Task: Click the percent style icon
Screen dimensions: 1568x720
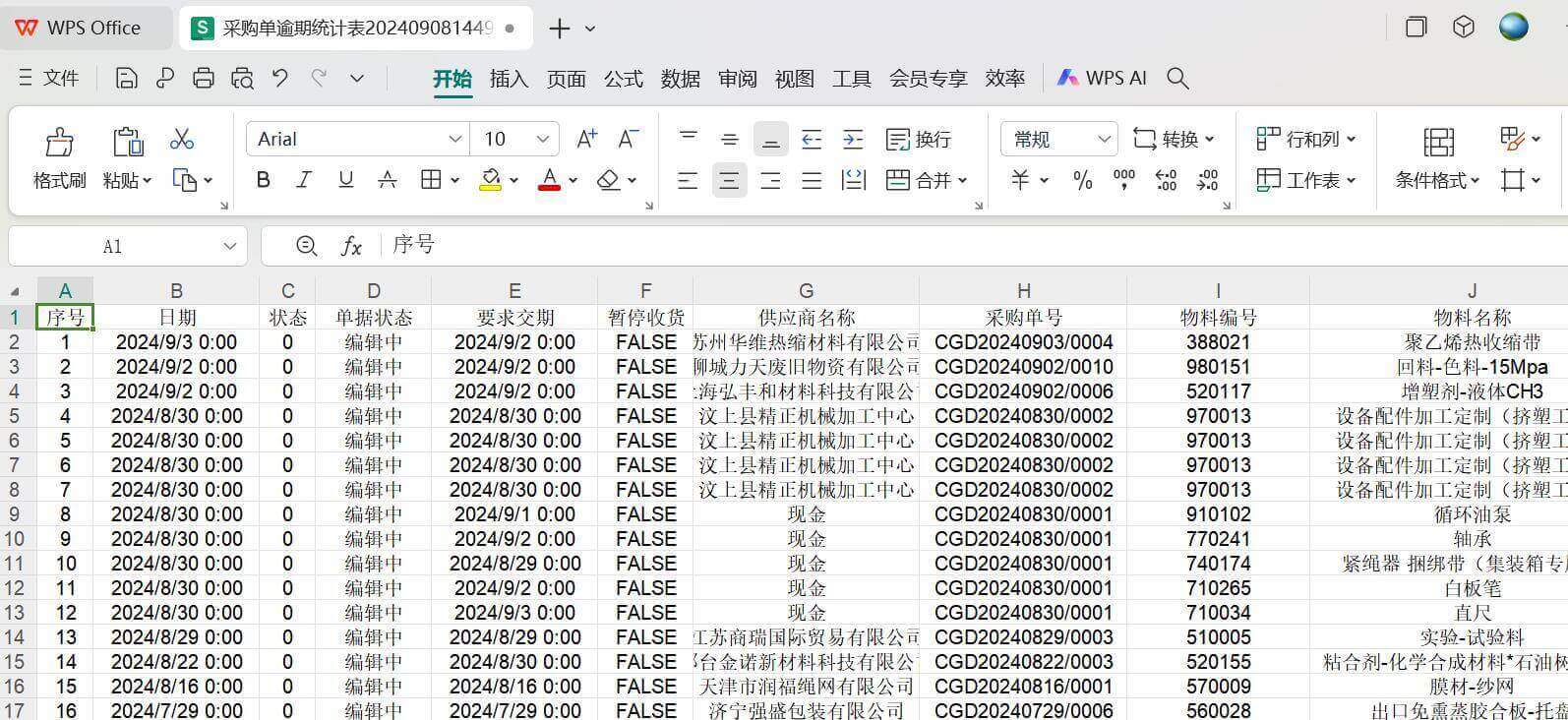Action: [1082, 180]
